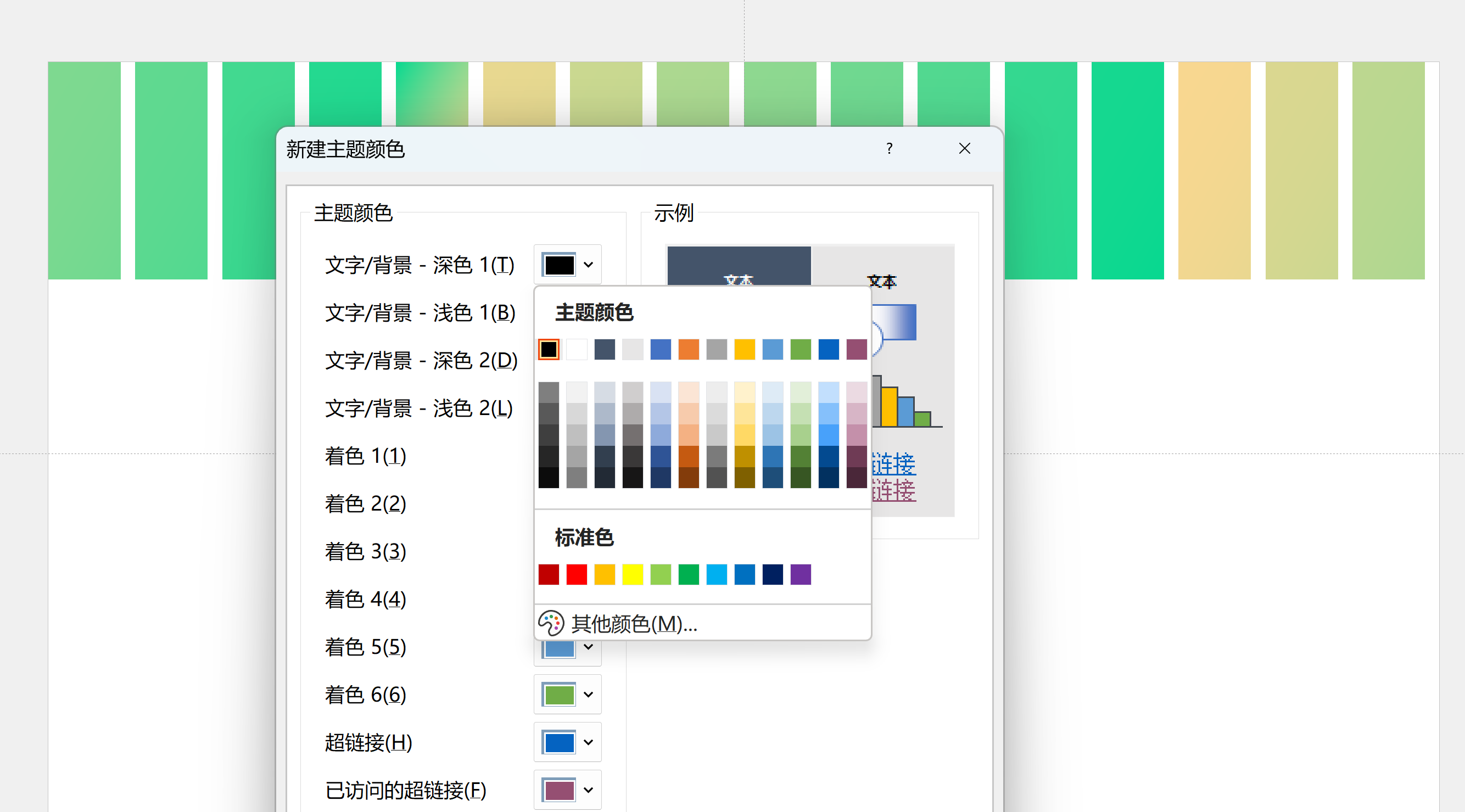This screenshot has height=812, width=1465.
Task: Choose the standard dark red swatch
Action: coord(549,574)
